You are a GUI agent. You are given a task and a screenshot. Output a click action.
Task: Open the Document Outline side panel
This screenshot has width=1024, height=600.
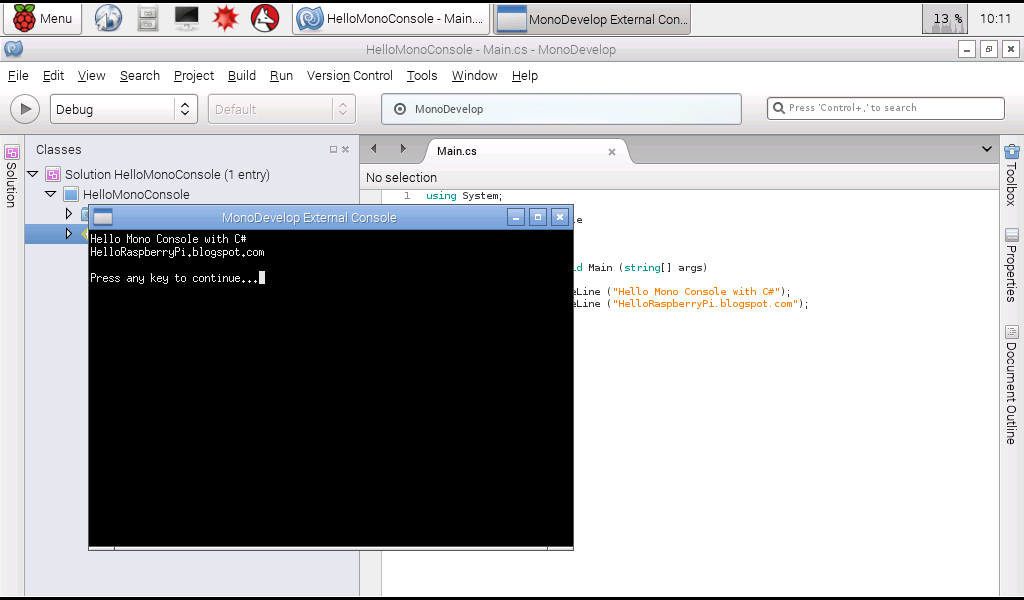[1011, 385]
